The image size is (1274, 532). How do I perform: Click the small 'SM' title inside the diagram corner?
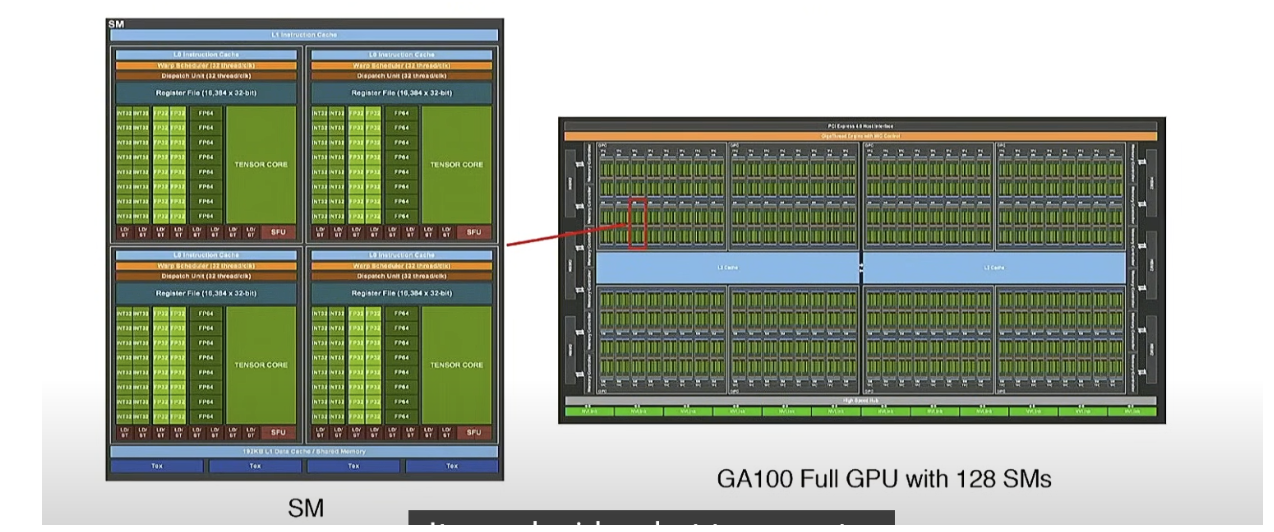pyautogui.click(x=114, y=23)
